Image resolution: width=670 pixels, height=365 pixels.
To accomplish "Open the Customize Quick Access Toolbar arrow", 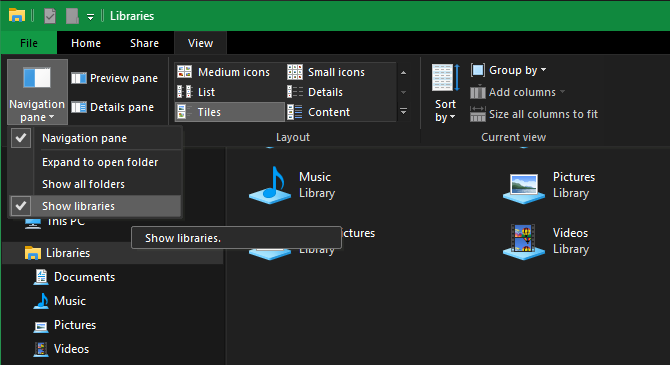I will (x=90, y=17).
